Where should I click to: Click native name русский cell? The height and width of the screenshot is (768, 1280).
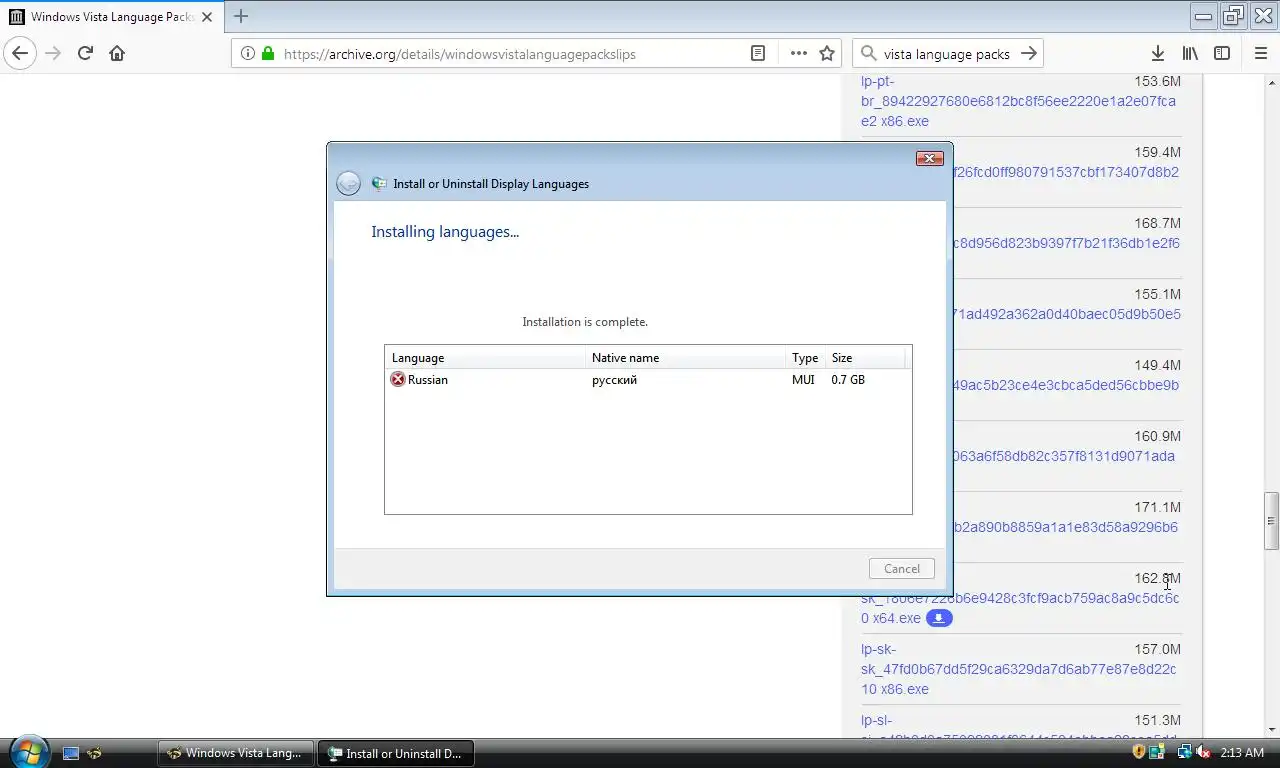(614, 379)
